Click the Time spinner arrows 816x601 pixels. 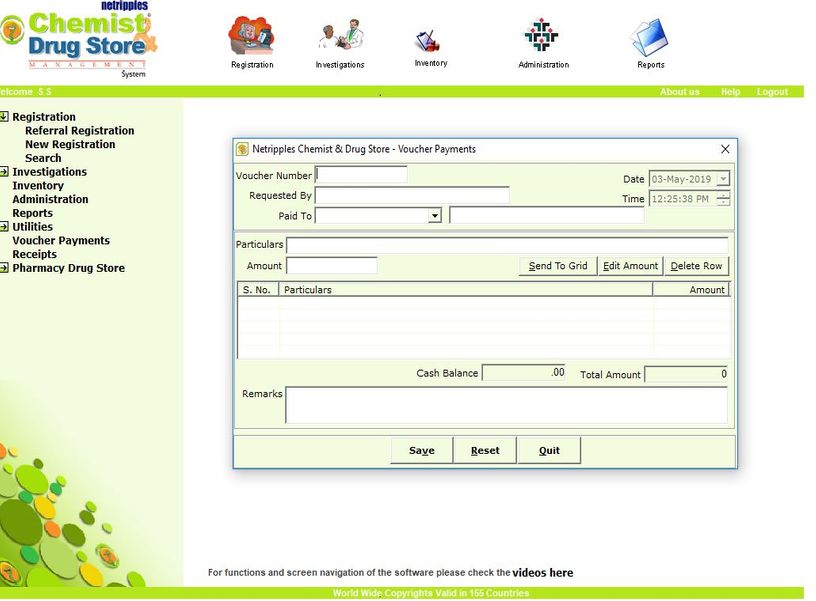pos(723,199)
